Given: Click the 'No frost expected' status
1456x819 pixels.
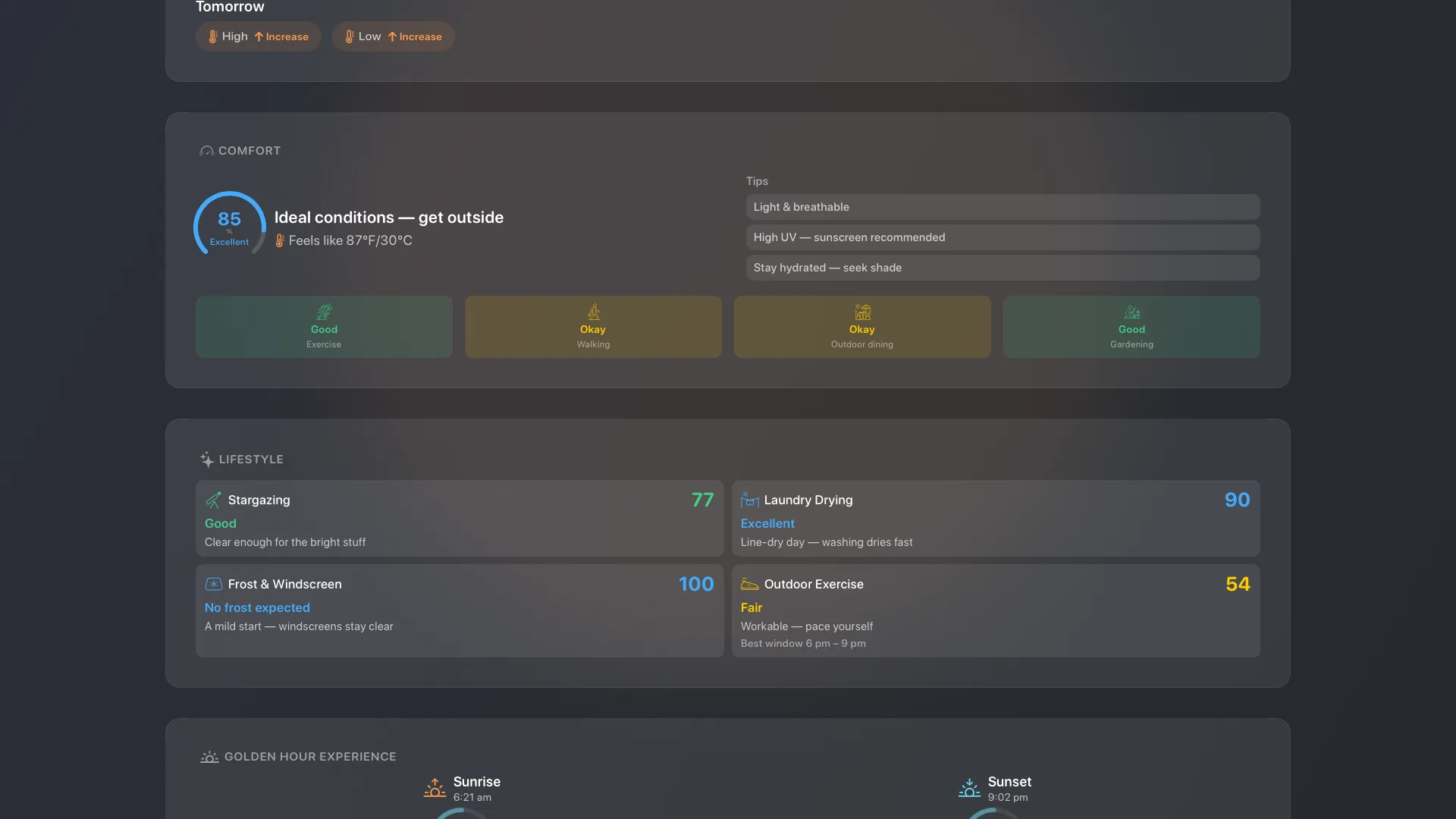Looking at the screenshot, I should [x=257, y=607].
